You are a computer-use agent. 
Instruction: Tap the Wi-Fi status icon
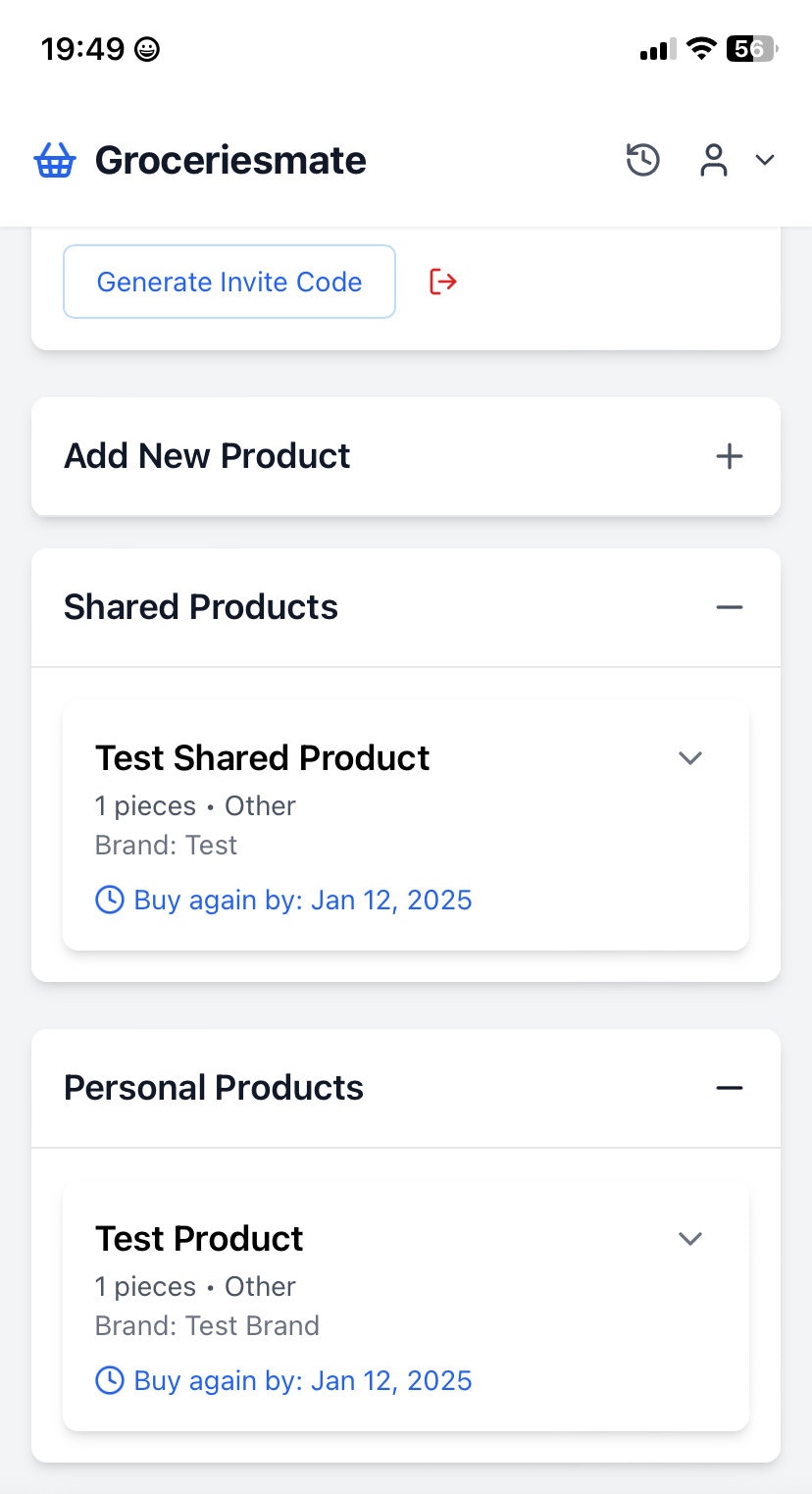701,48
